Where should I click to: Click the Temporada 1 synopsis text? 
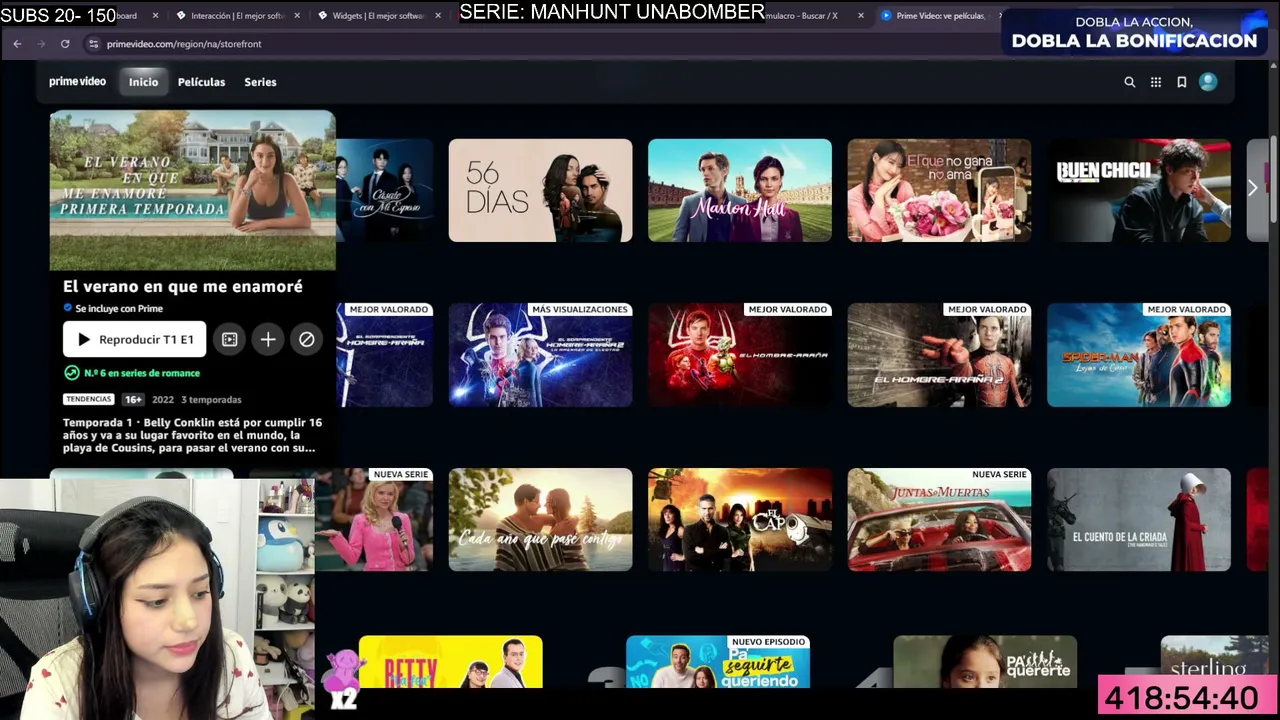pos(192,435)
